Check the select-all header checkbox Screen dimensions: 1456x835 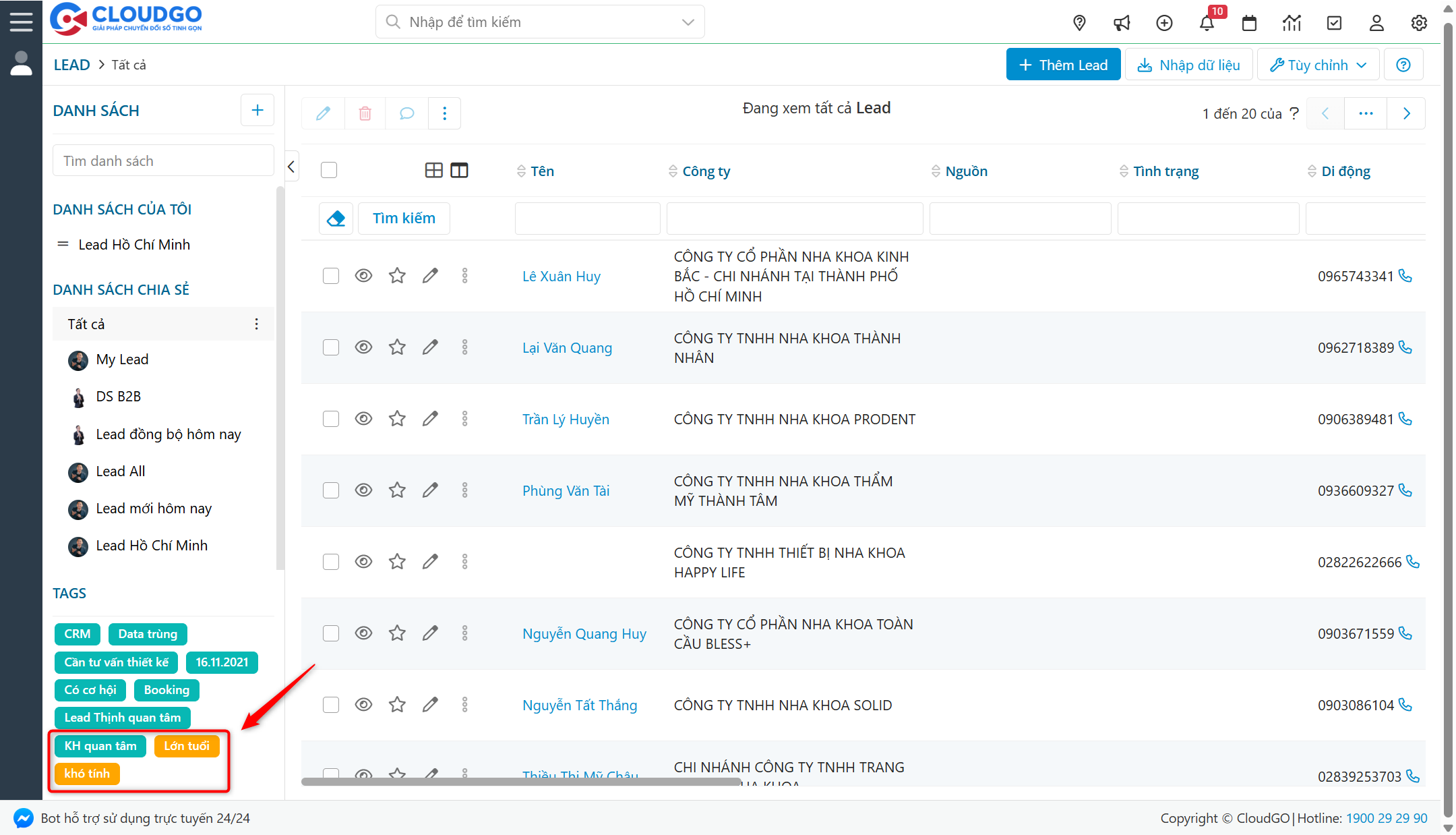(x=329, y=170)
